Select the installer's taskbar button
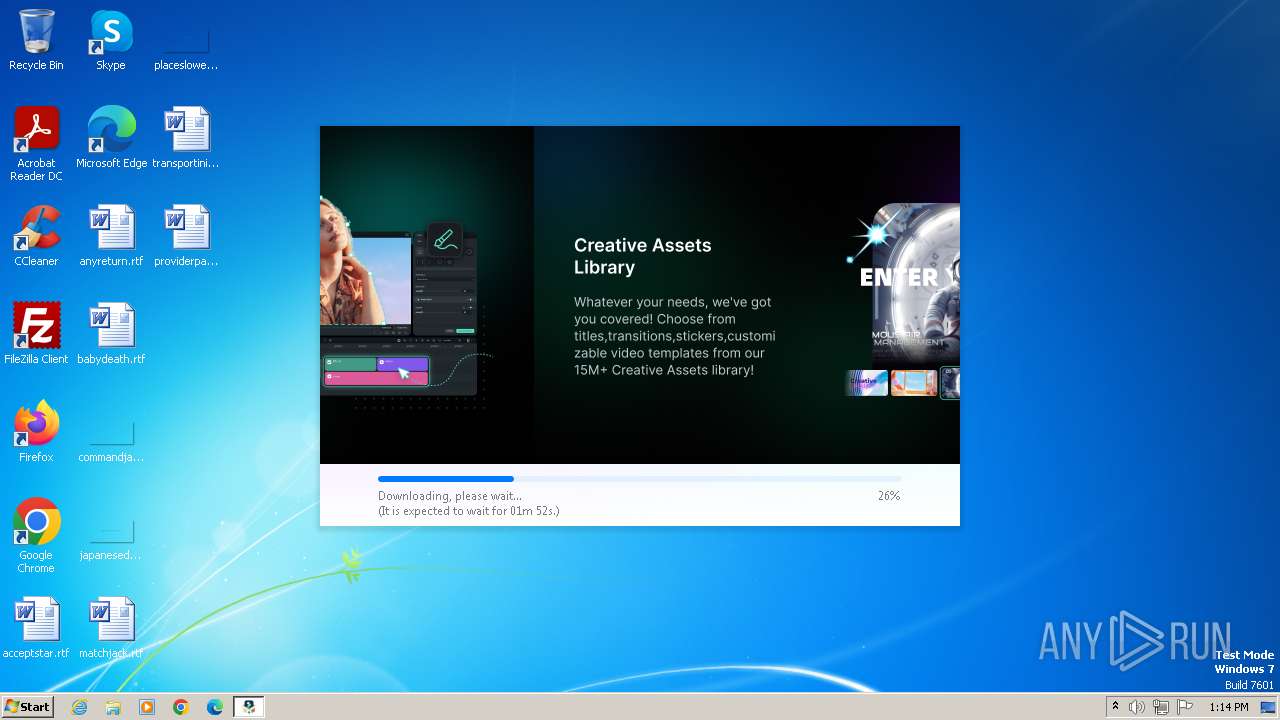The height and width of the screenshot is (720, 1280). tap(248, 707)
